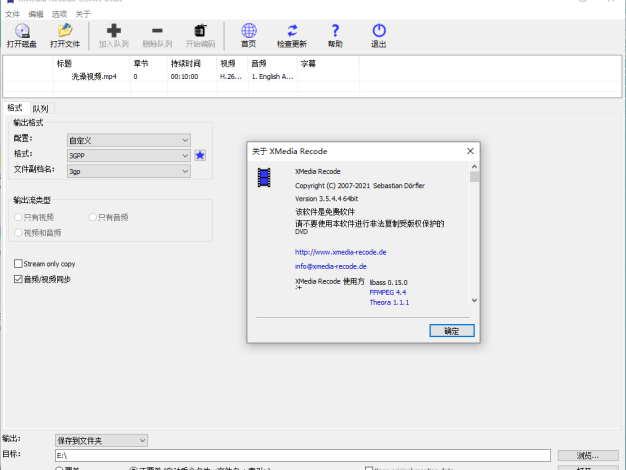
Task: Click the Version 3.5.4.4 64bit text
Action: click(x=326, y=198)
